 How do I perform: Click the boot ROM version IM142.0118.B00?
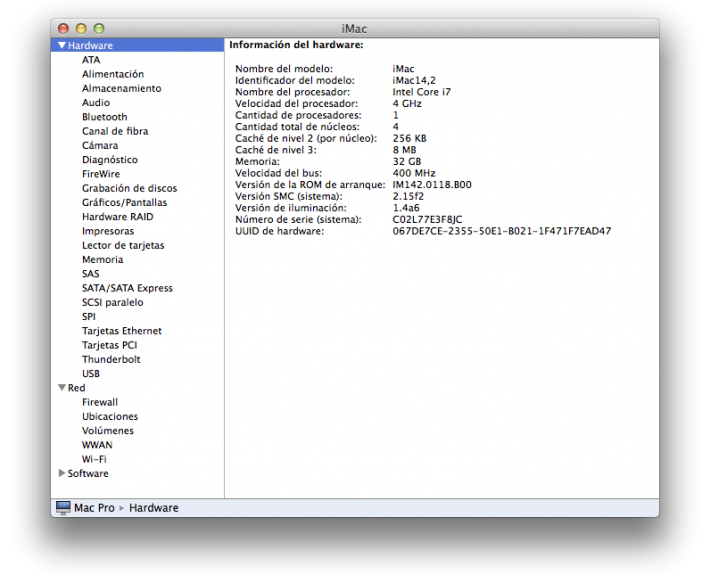click(x=432, y=185)
